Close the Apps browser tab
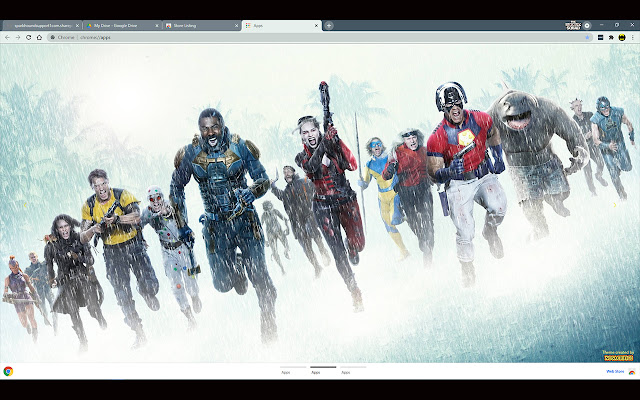Screen dimensions: 640x400 316,25
